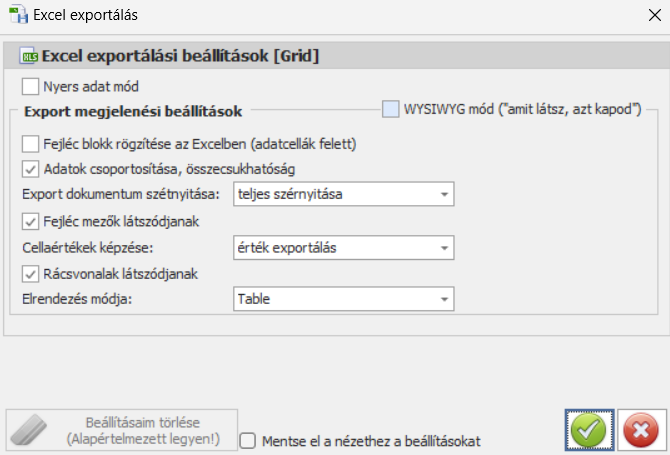Disable Rácsvonalak látszódjanak checkbox
Viewport: 670px width, 455px height.
(30, 273)
